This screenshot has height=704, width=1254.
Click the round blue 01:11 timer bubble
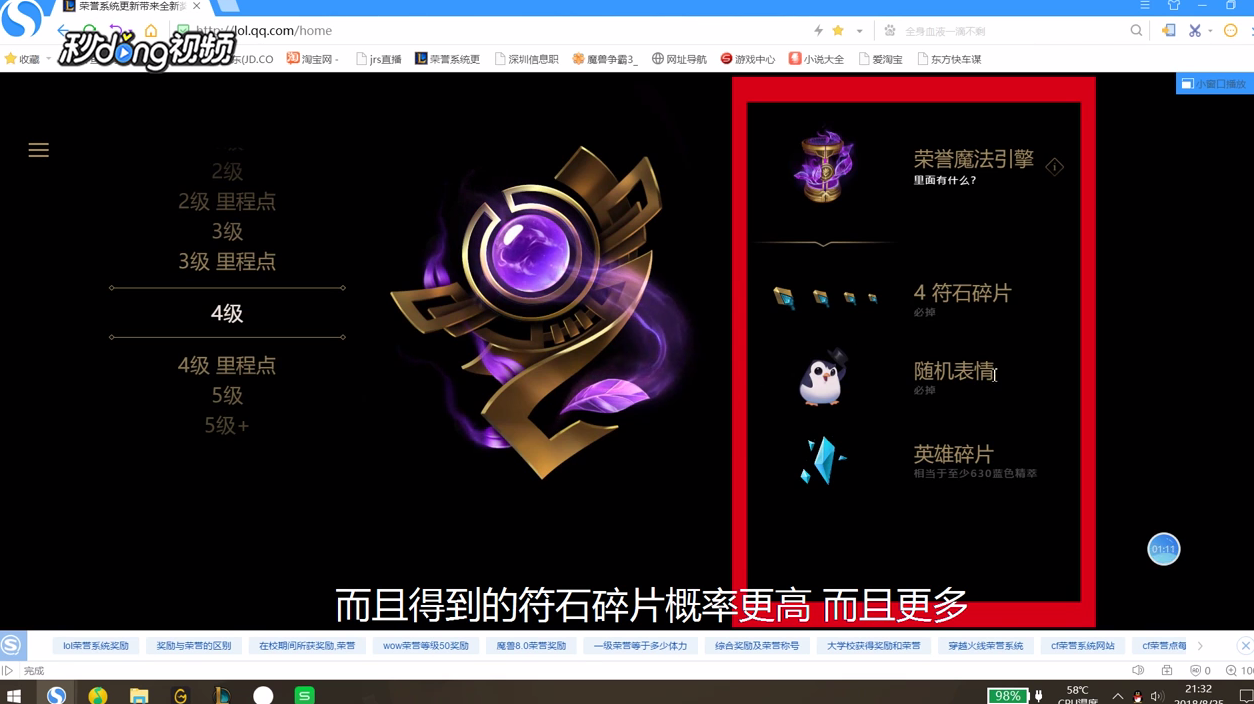(x=1163, y=549)
